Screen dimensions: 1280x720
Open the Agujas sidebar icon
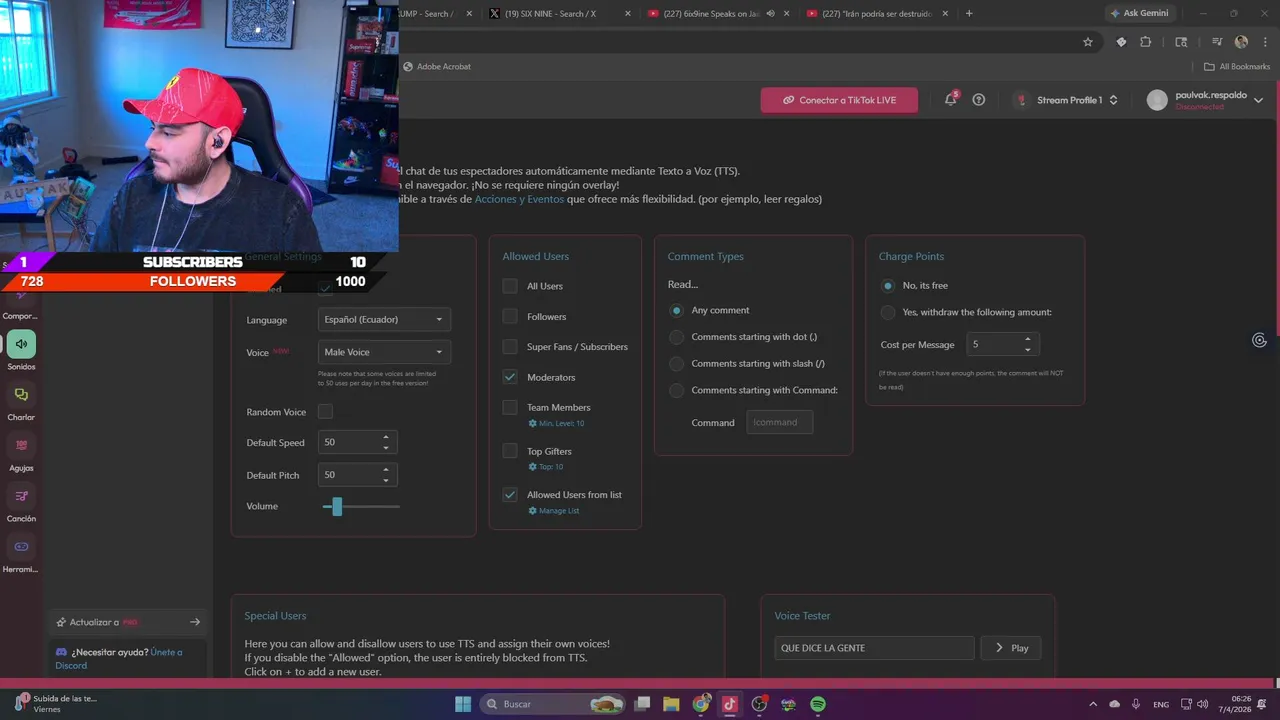(x=21, y=445)
